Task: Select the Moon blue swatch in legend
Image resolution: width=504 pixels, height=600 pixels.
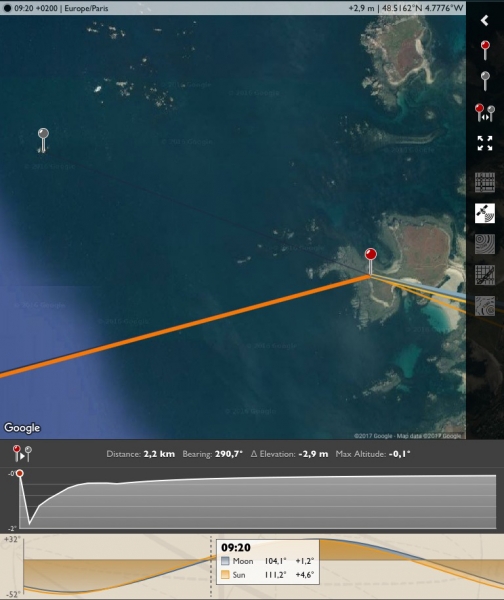Action: (x=225, y=561)
